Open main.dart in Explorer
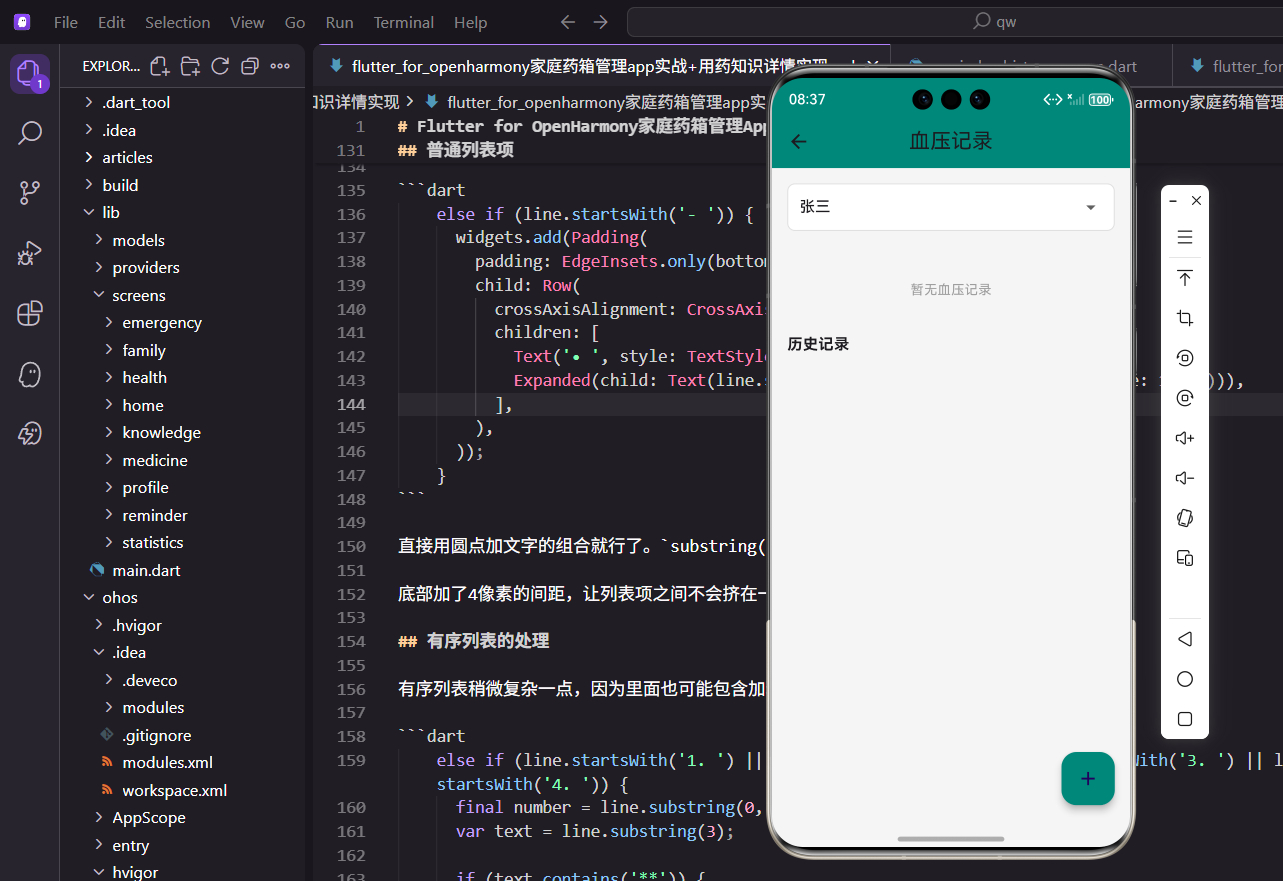 (146, 570)
